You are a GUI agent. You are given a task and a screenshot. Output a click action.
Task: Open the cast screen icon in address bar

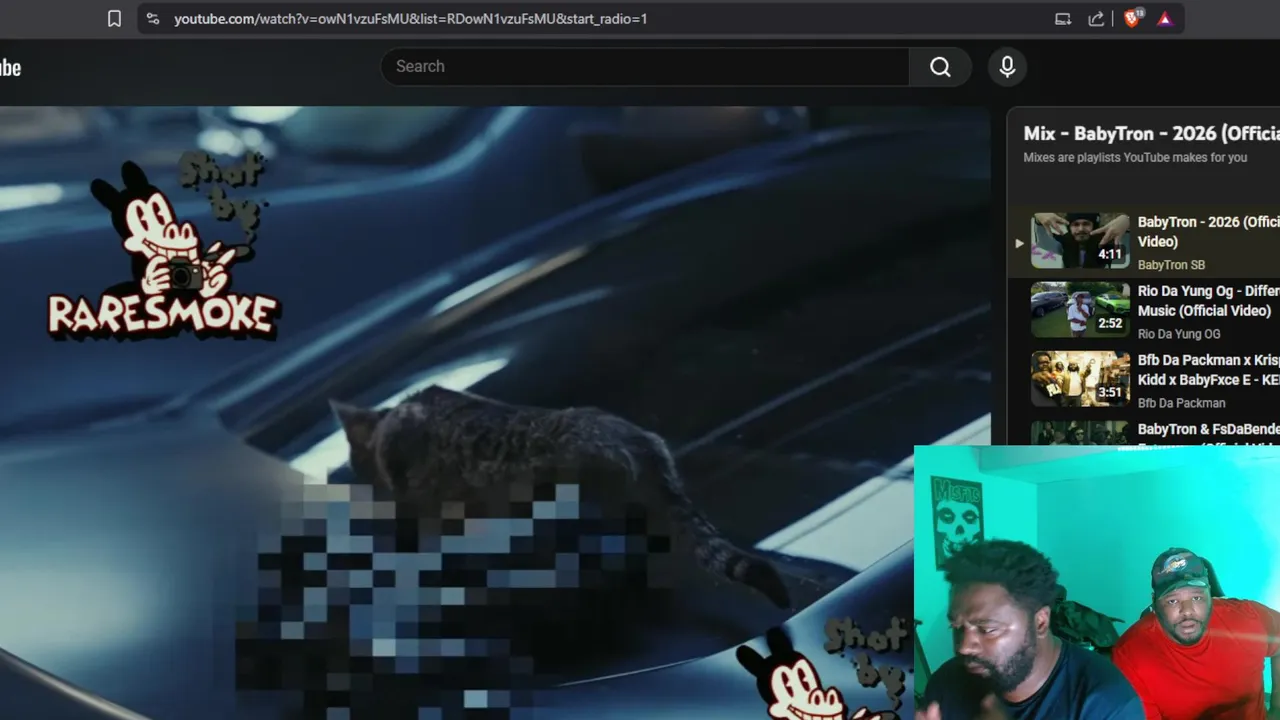(x=1063, y=19)
